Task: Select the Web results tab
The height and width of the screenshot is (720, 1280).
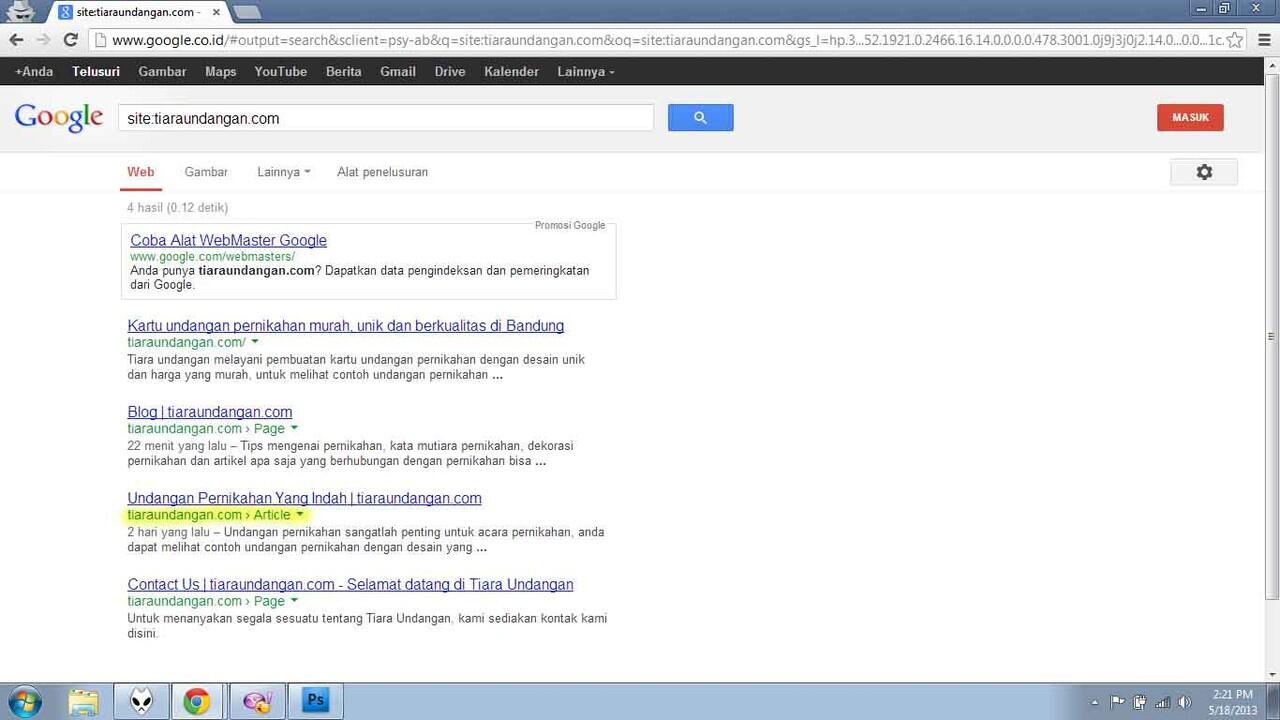Action: tap(141, 172)
